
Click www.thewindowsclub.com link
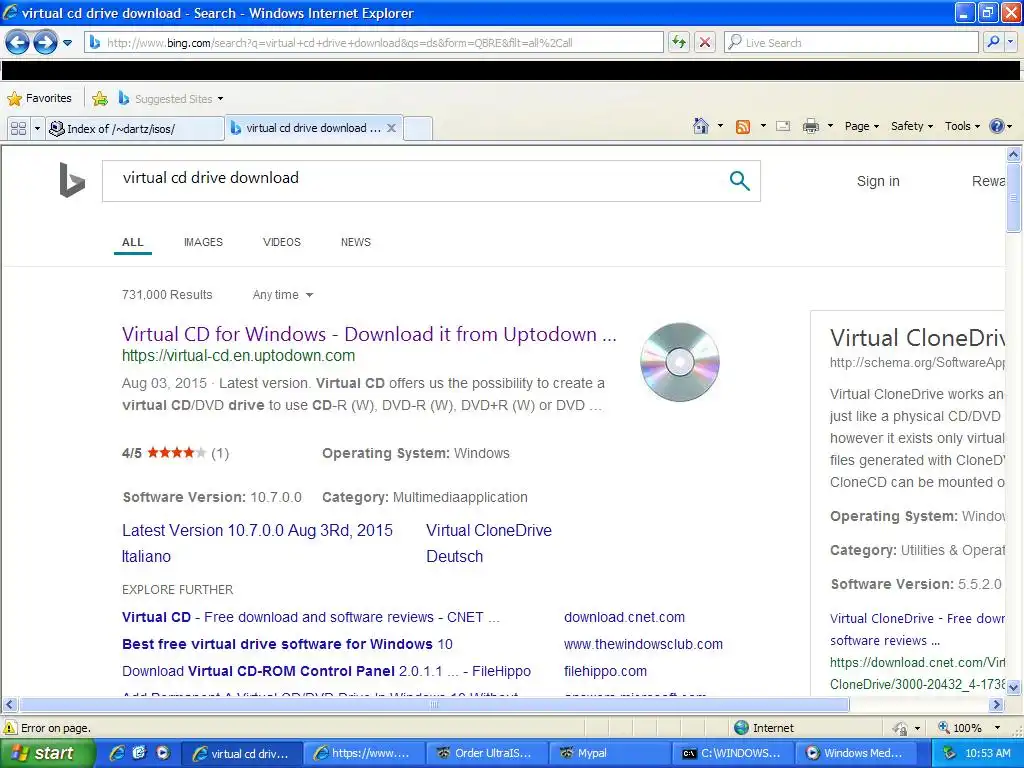click(643, 644)
